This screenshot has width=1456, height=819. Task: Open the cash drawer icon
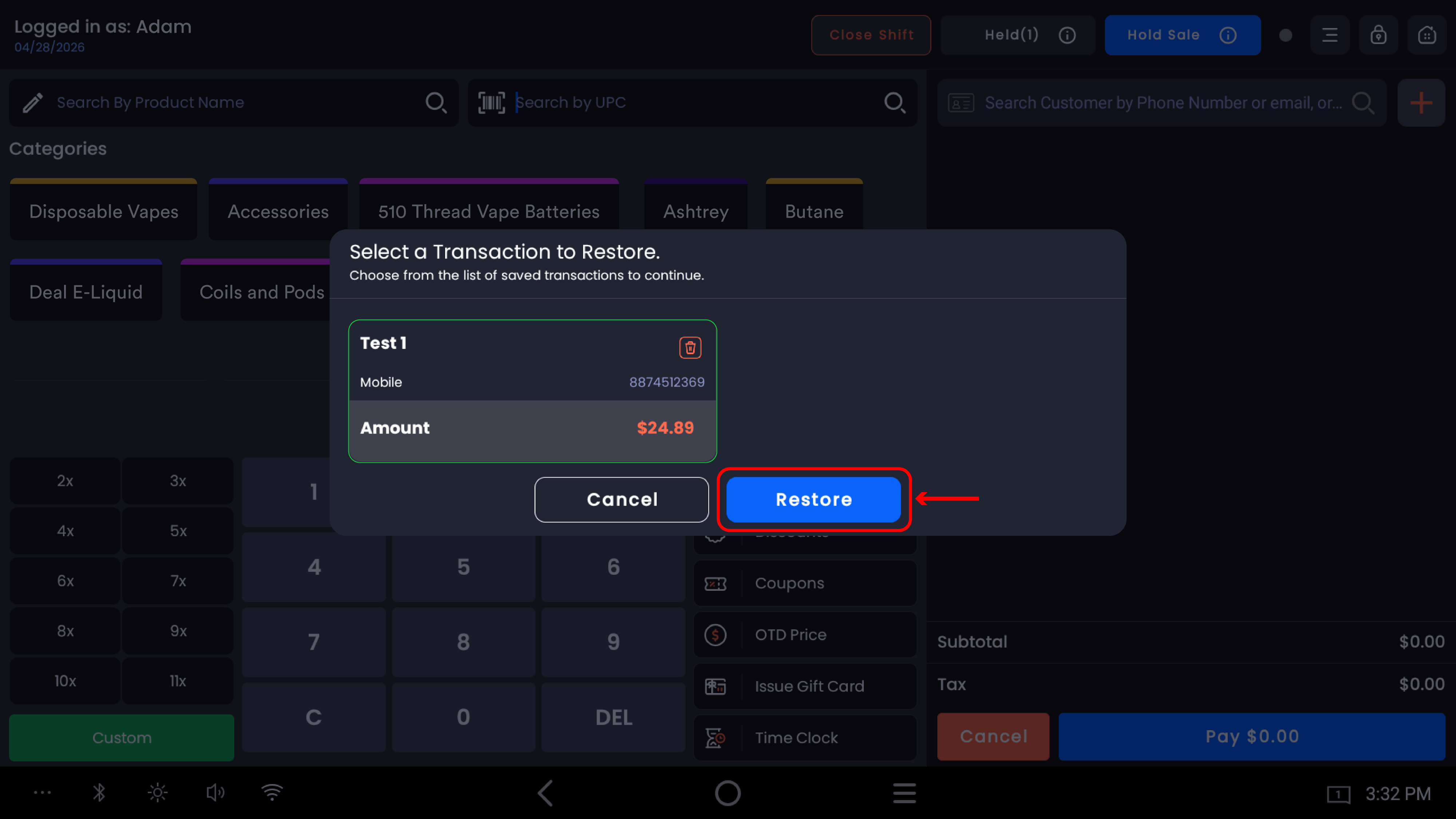[1427, 35]
